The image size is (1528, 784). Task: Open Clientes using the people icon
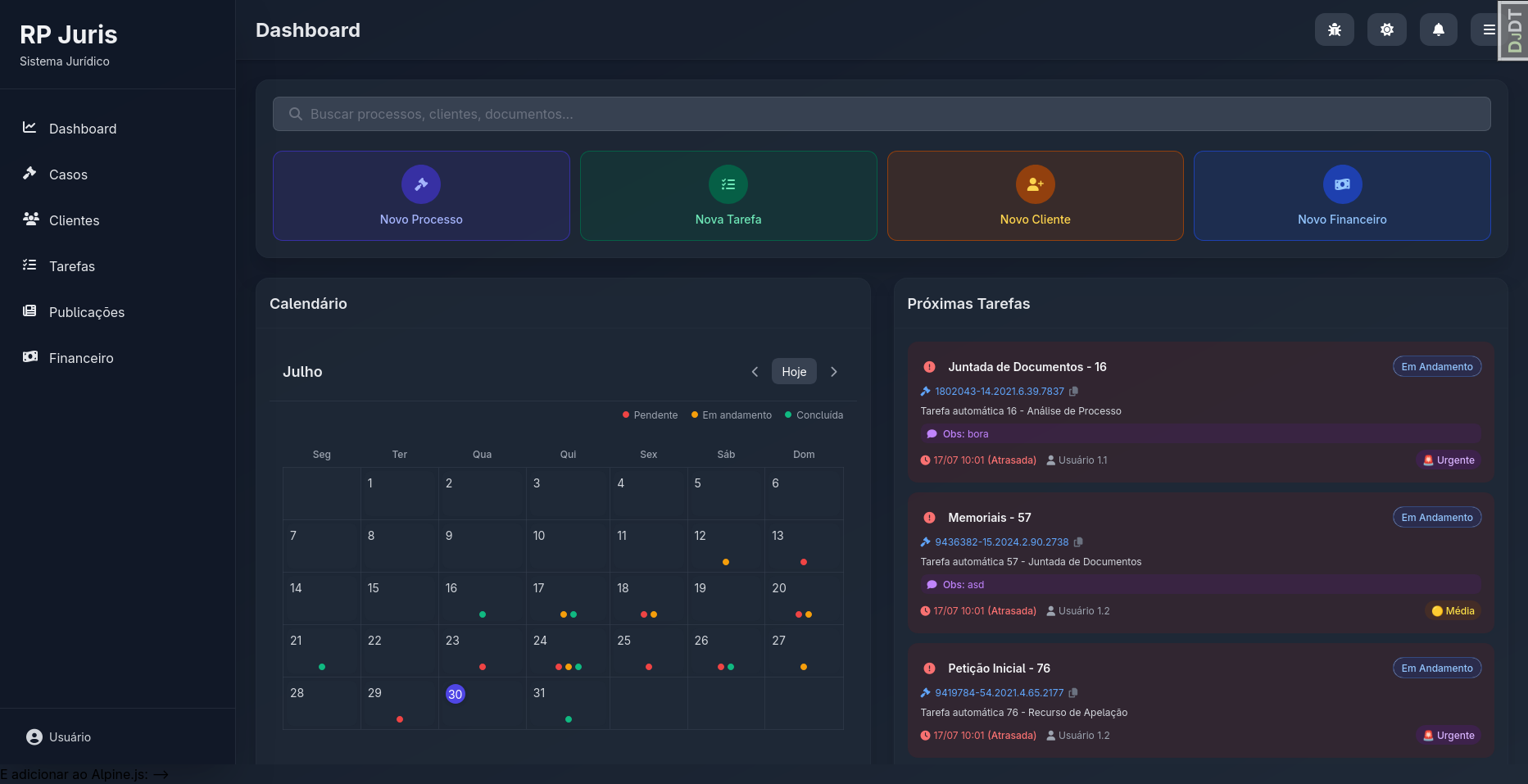click(31, 220)
